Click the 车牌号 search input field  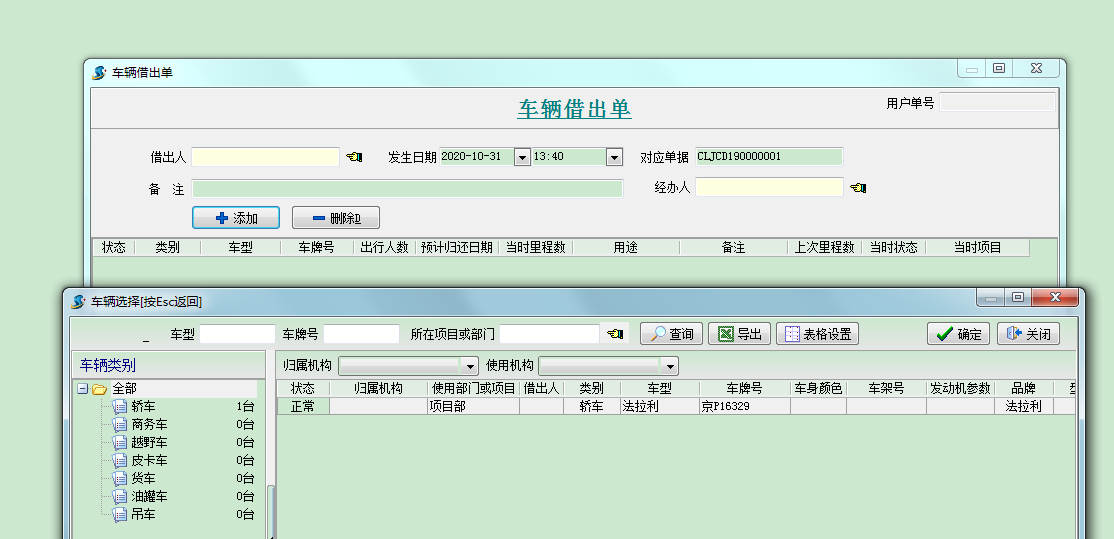362,334
